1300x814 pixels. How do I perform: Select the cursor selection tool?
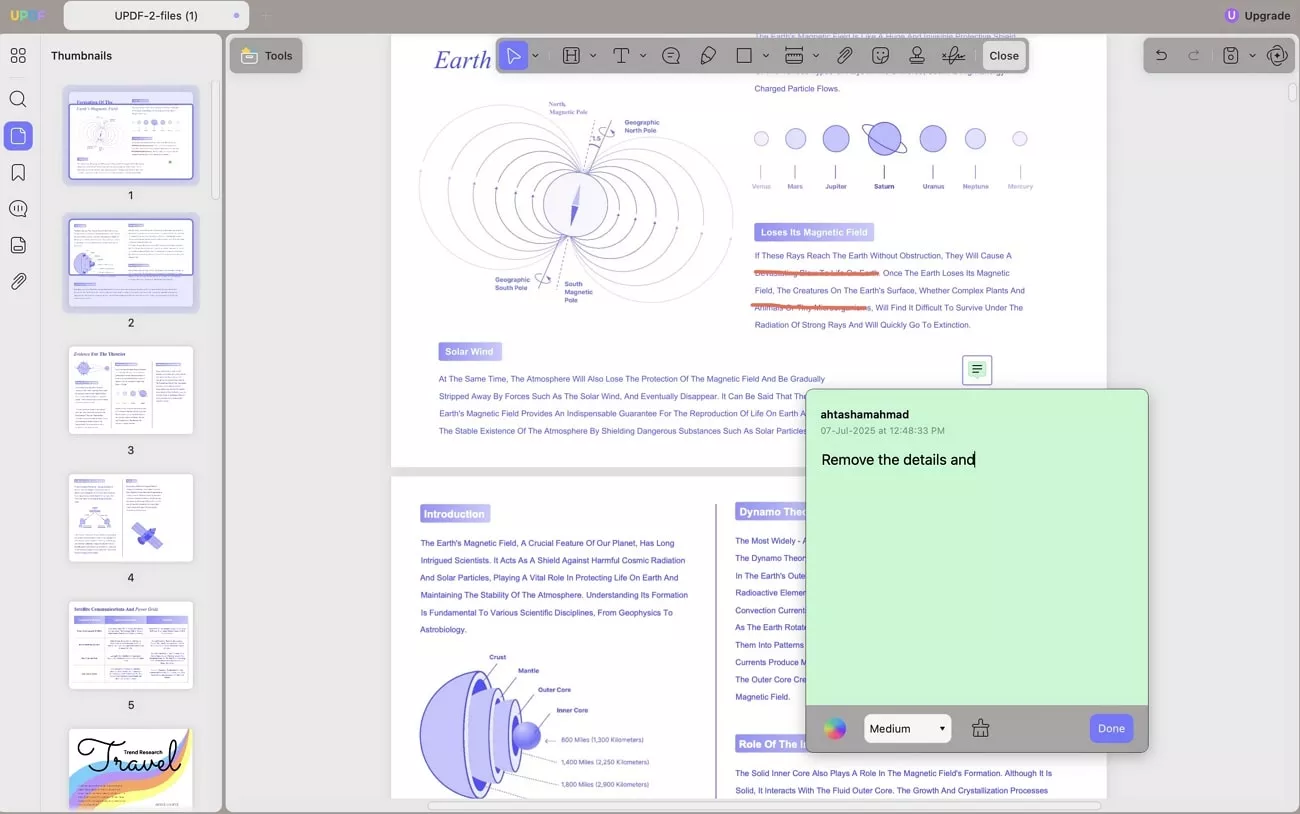(x=513, y=56)
